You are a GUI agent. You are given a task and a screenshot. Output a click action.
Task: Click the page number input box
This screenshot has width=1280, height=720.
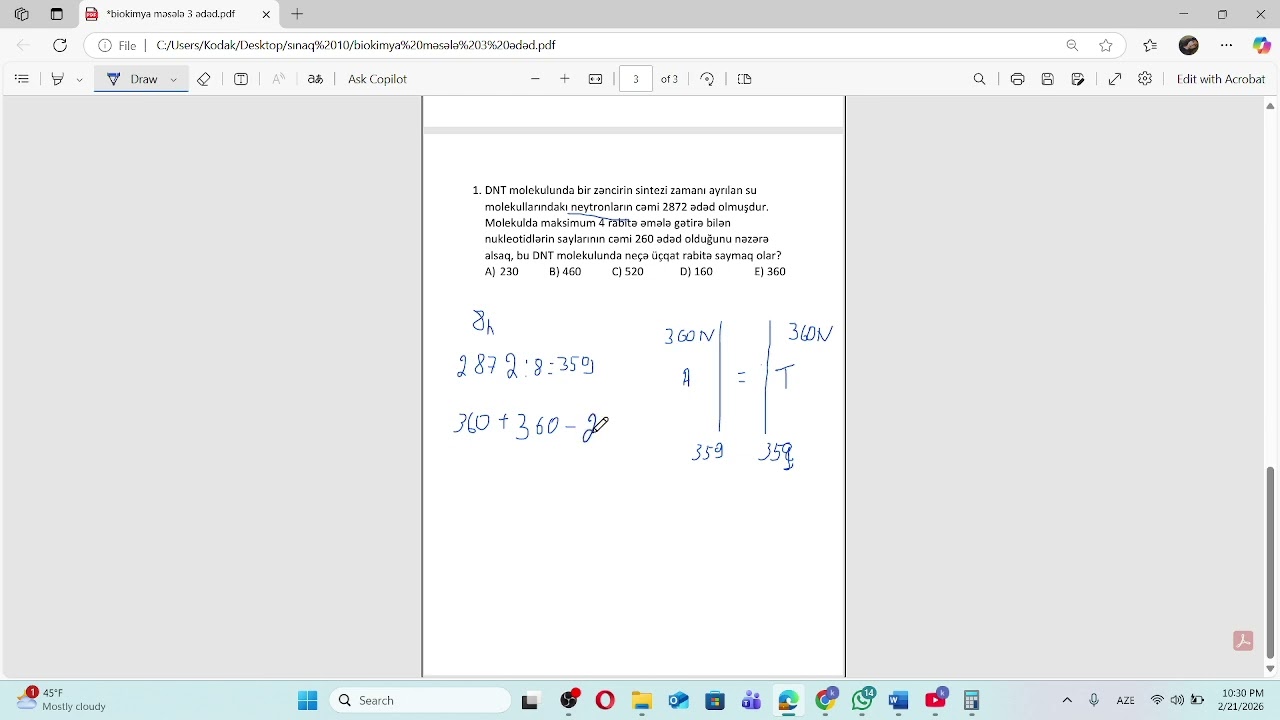tap(636, 79)
